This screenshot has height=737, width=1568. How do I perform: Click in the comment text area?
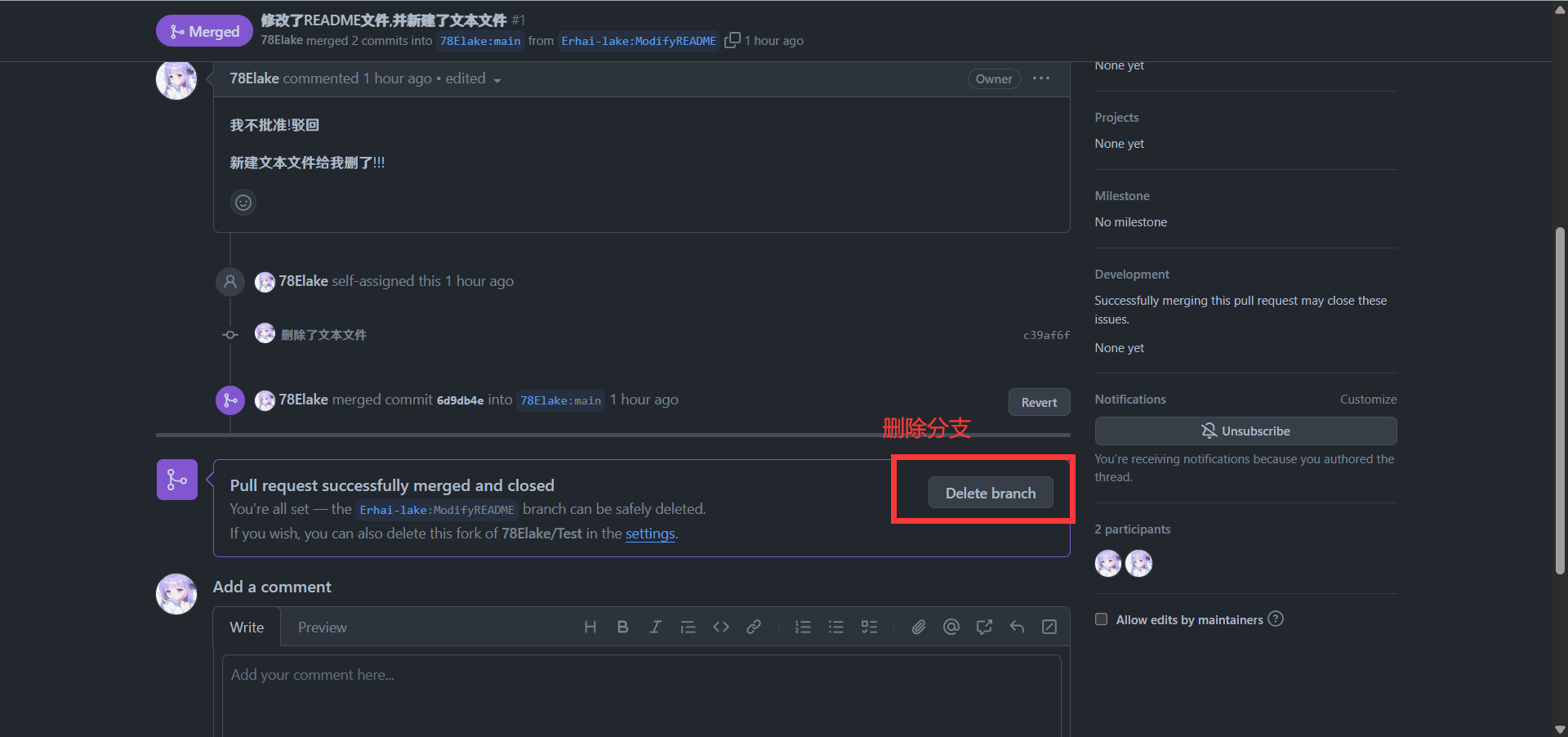click(641, 695)
